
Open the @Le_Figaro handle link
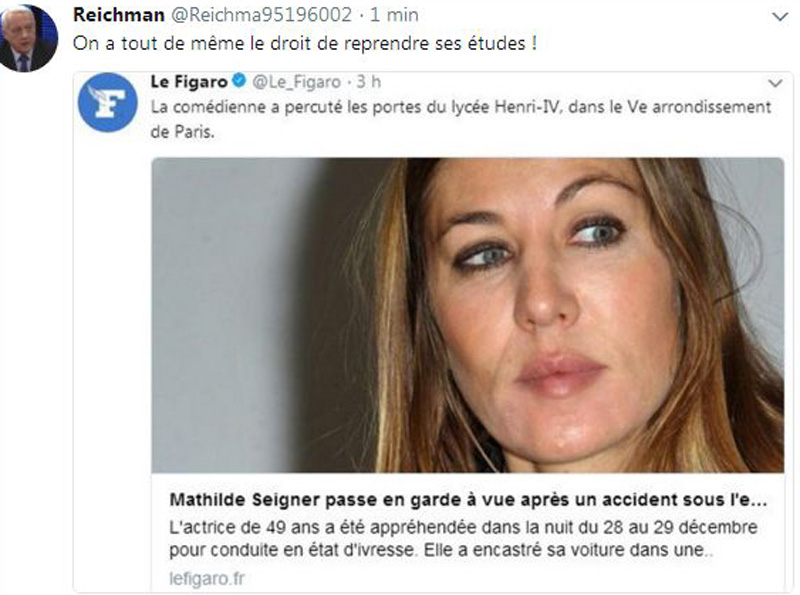[x=296, y=82]
